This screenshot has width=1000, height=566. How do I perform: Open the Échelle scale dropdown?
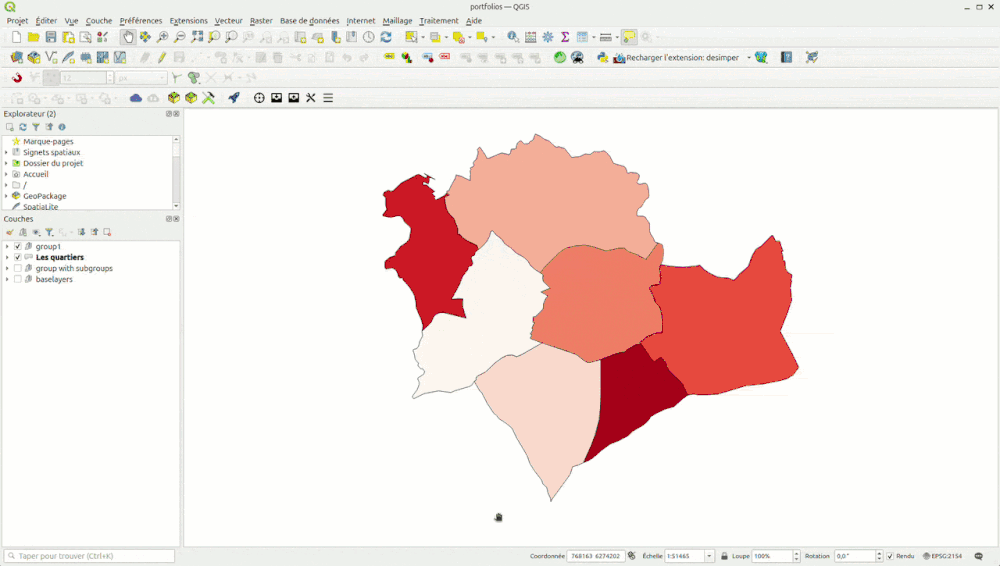tap(709, 556)
